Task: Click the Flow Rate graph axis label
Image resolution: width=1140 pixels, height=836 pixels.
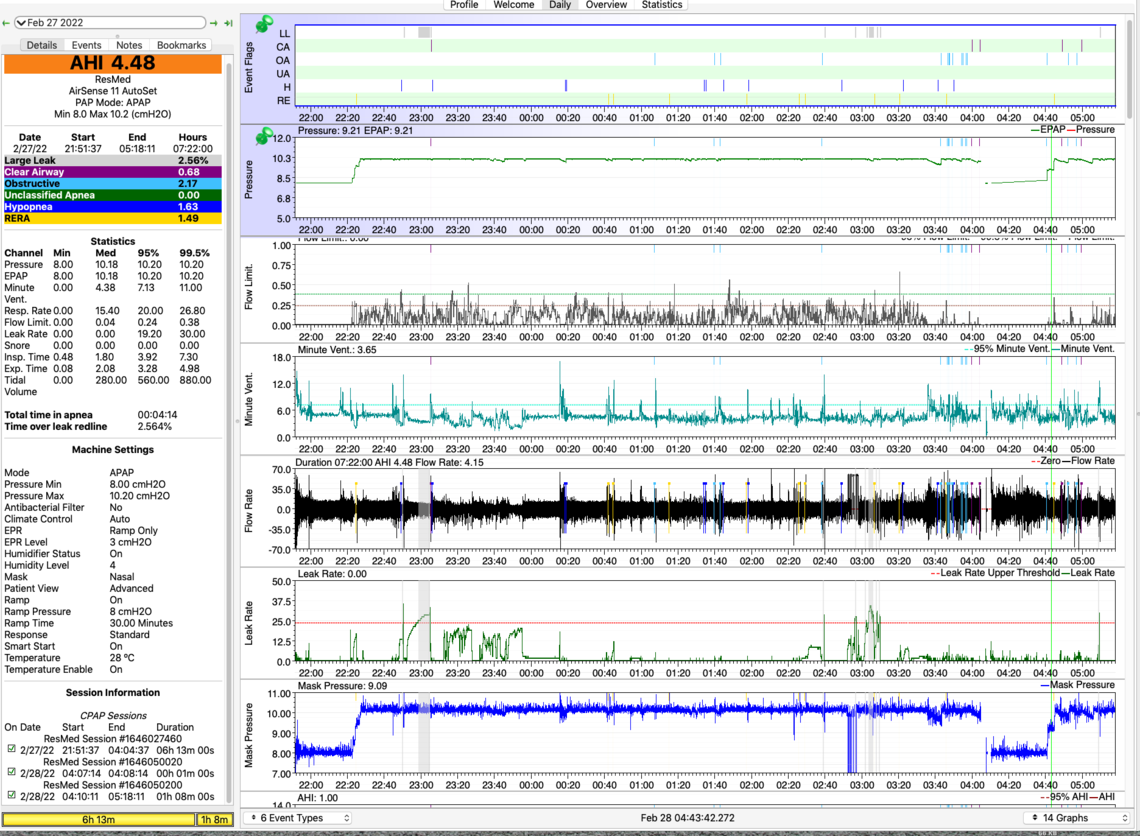Action: tap(249, 510)
